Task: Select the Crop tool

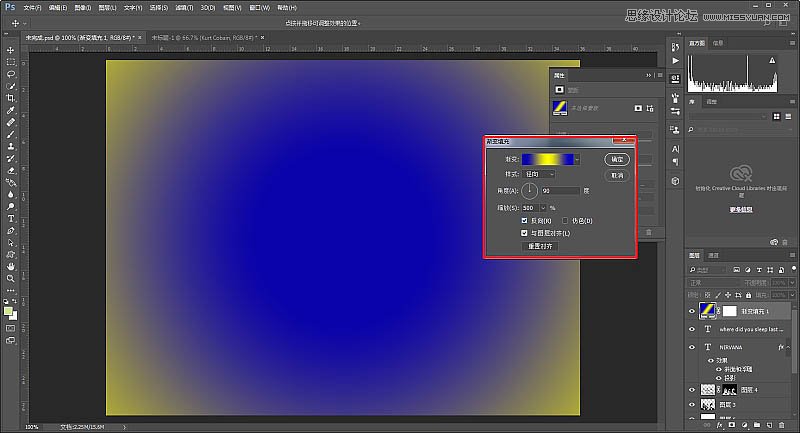Action: (x=10, y=98)
